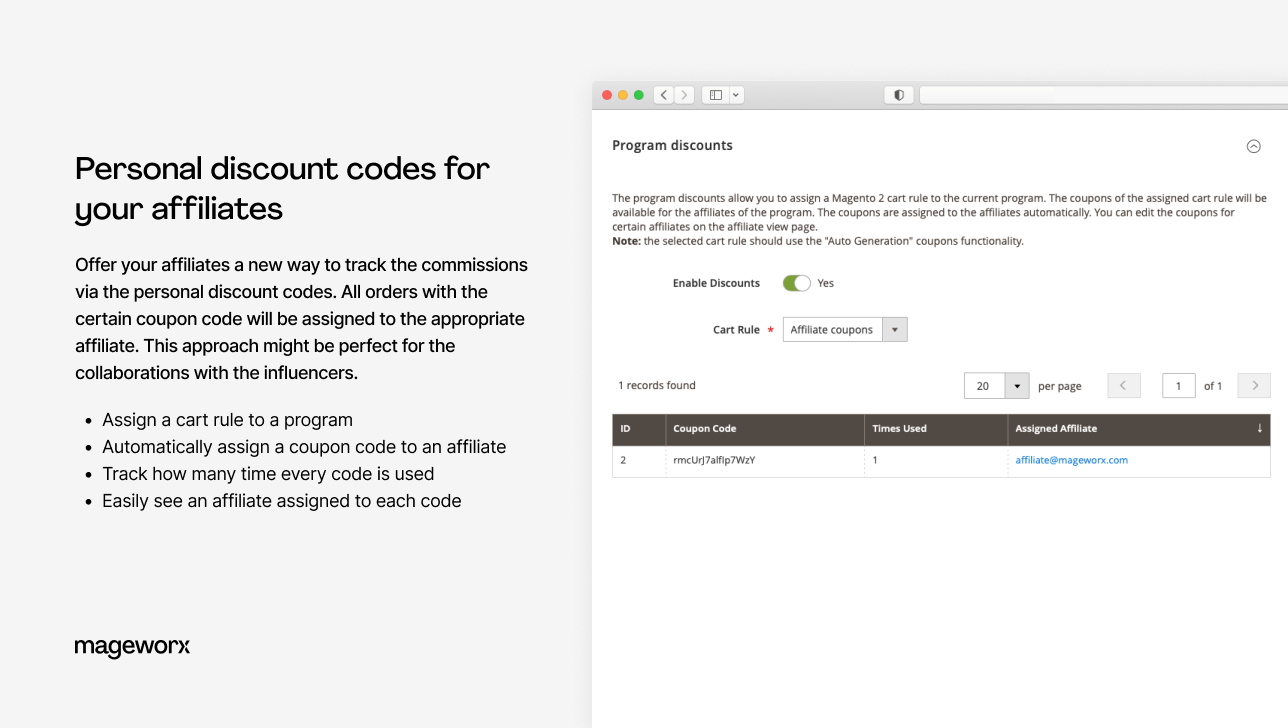Sort by Coupon Code column header
The width and height of the screenshot is (1288, 728).
pyautogui.click(x=705, y=429)
